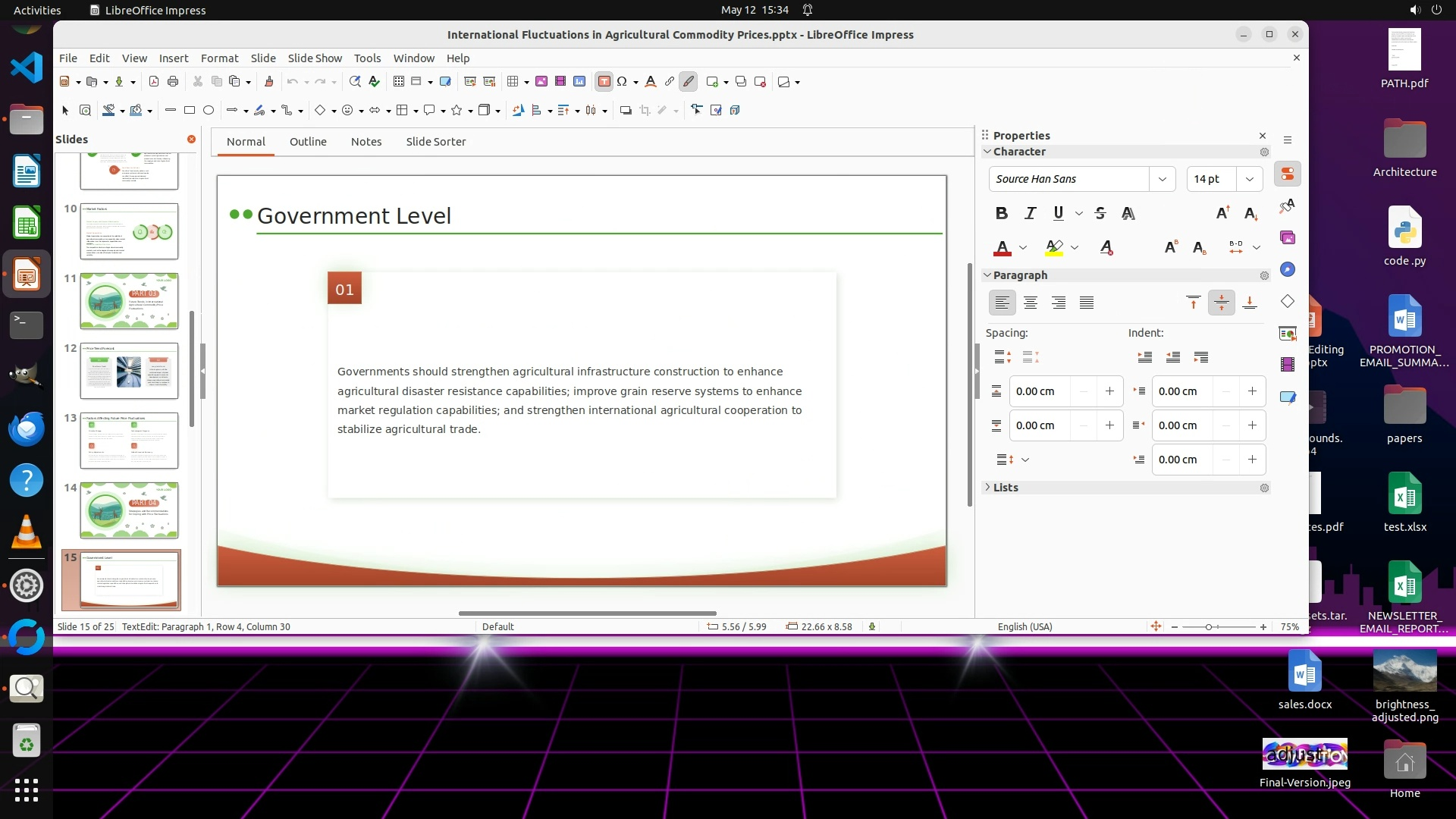The image size is (1456, 819).
Task: Click the Print icon in toolbar
Action: 173,81
